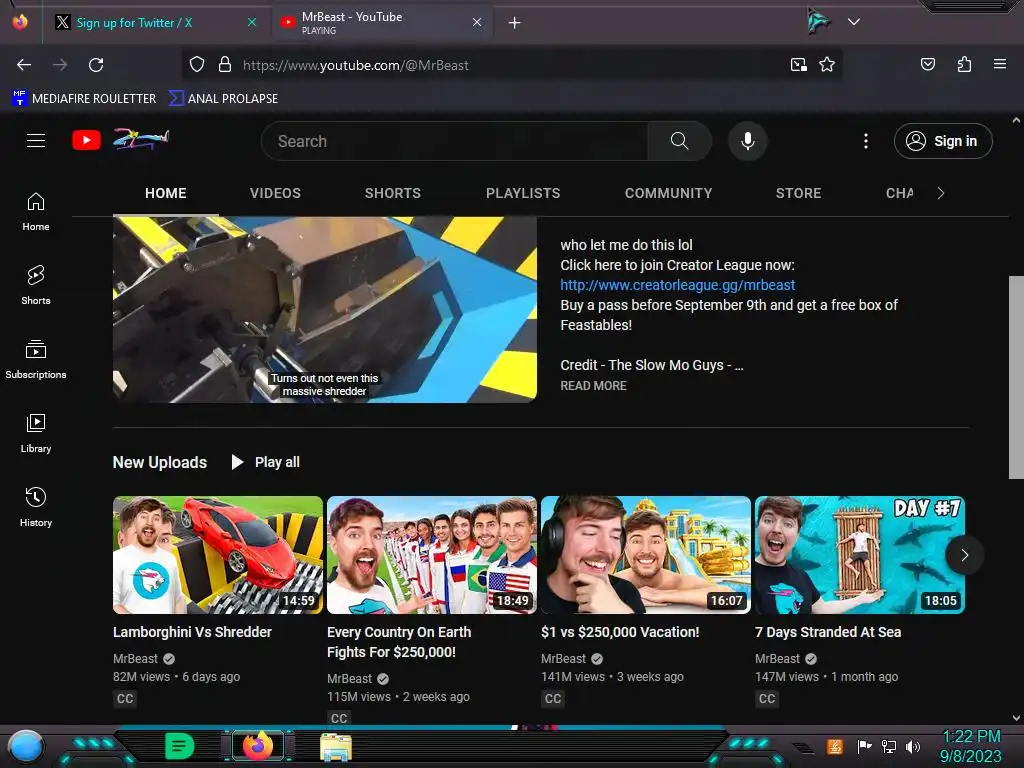Viewport: 1024px width, 768px height.
Task: Open $1 vs $250,000 Vacation thumbnail
Action: coord(645,555)
